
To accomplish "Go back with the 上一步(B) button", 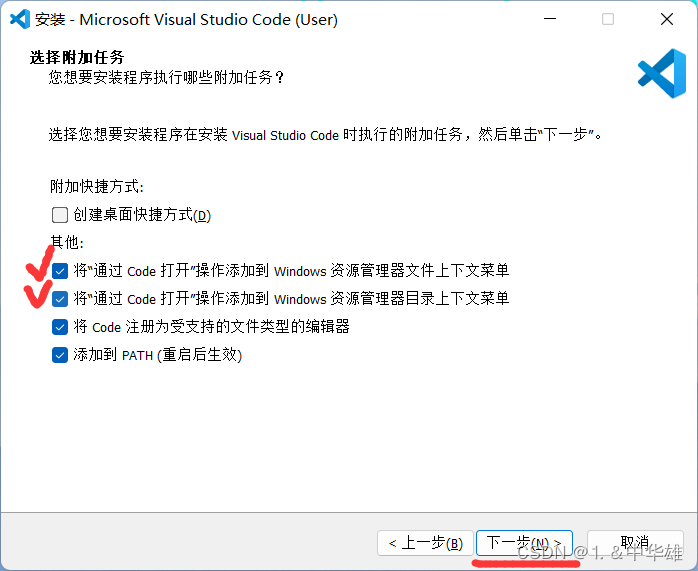I will pyautogui.click(x=425, y=543).
